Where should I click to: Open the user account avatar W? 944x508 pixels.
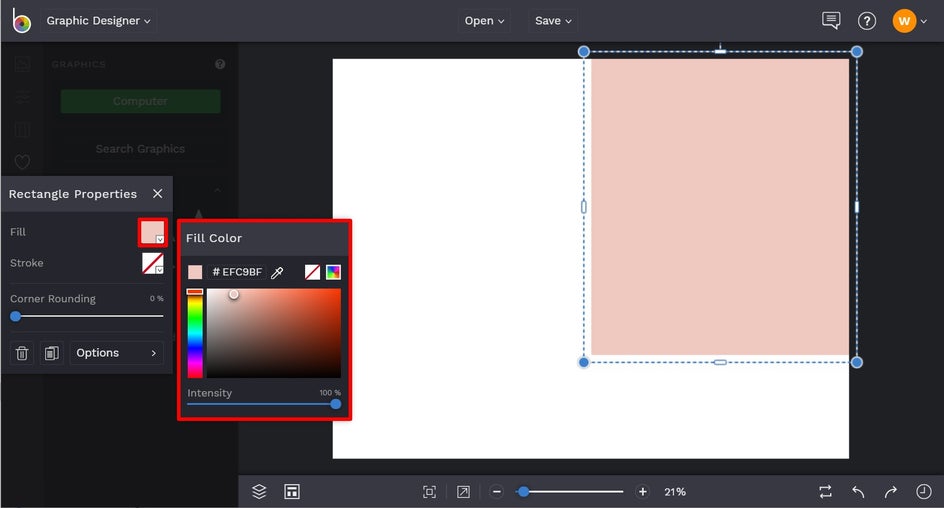tap(904, 21)
